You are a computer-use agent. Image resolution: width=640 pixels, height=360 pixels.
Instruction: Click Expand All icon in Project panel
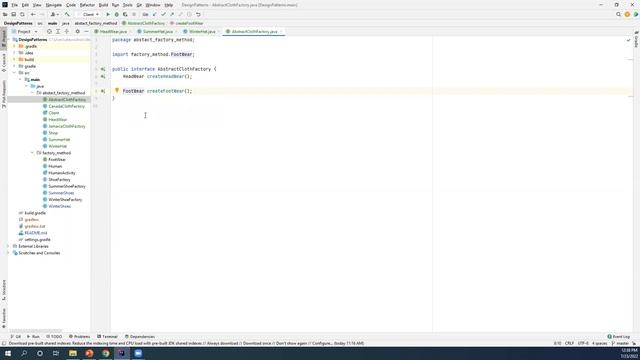point(58,31)
